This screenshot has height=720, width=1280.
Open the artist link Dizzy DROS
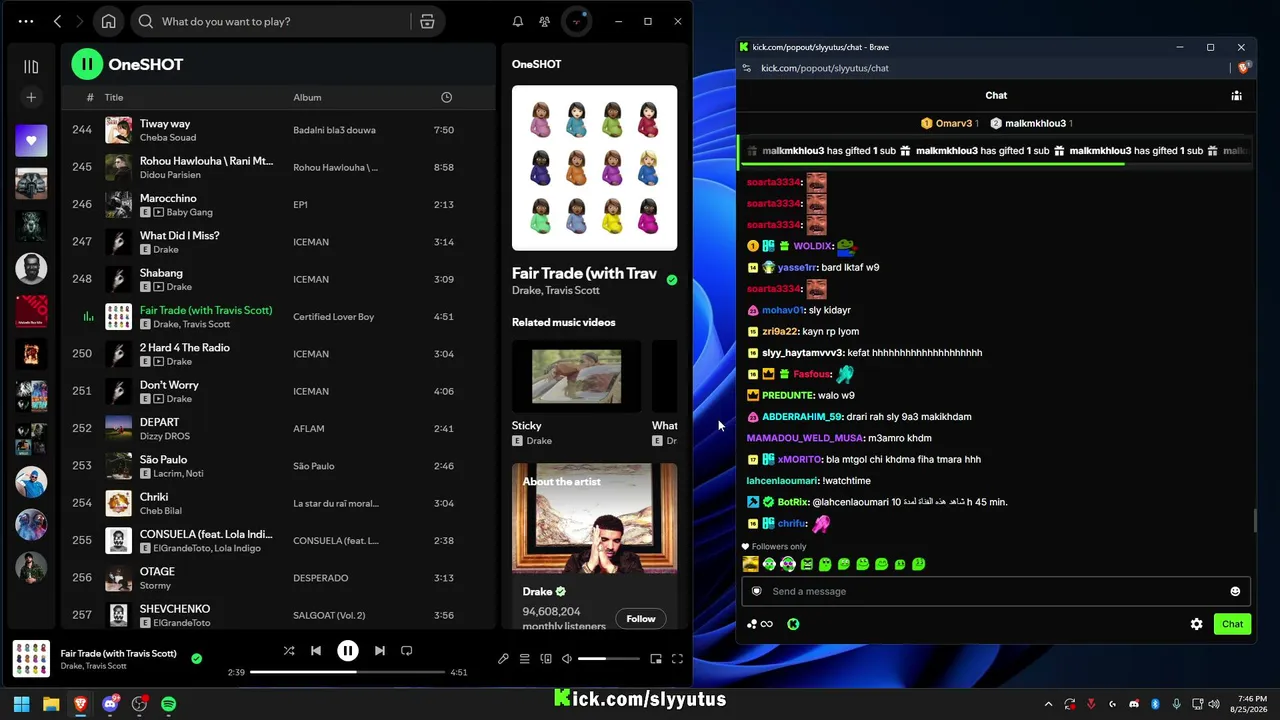point(164,436)
